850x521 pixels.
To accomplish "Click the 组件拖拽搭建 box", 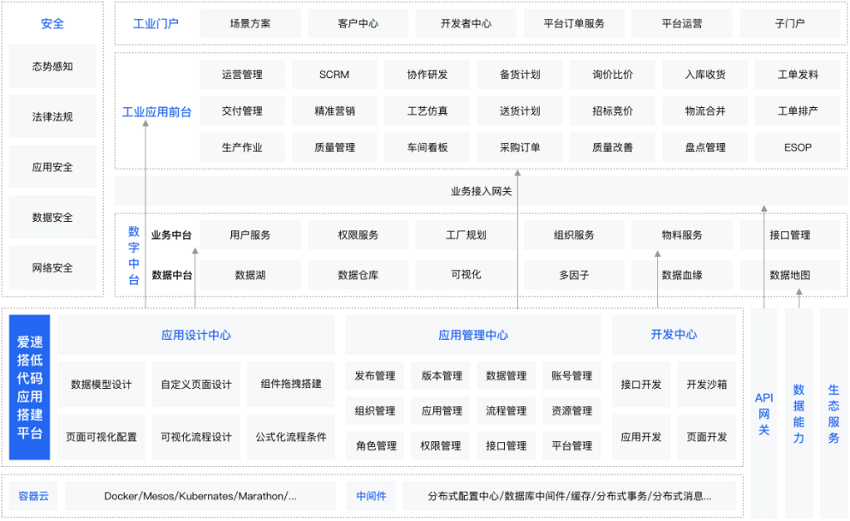I will click(290, 384).
